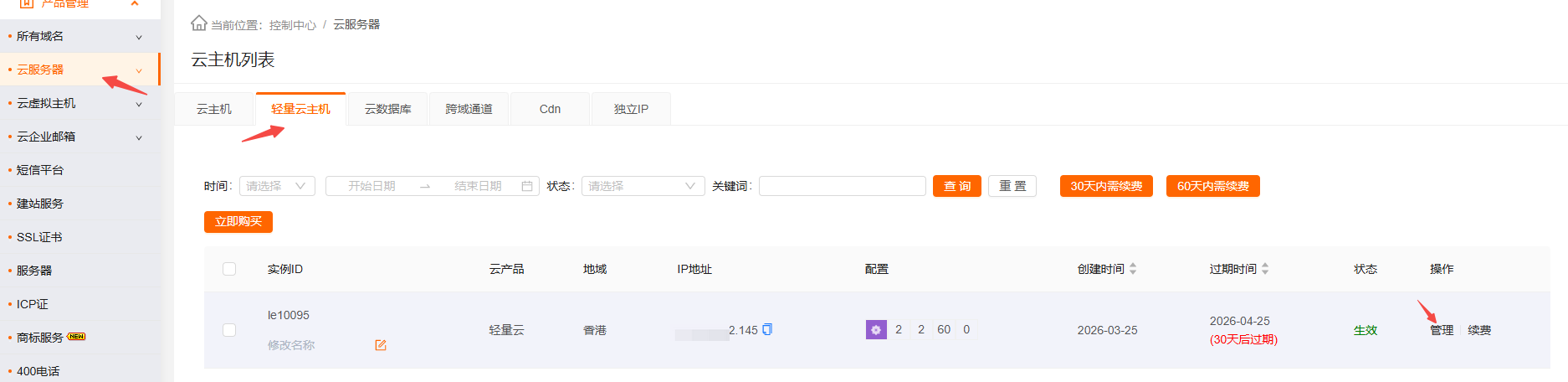
Task: Check the le10095 row checkbox
Action: click(x=229, y=330)
